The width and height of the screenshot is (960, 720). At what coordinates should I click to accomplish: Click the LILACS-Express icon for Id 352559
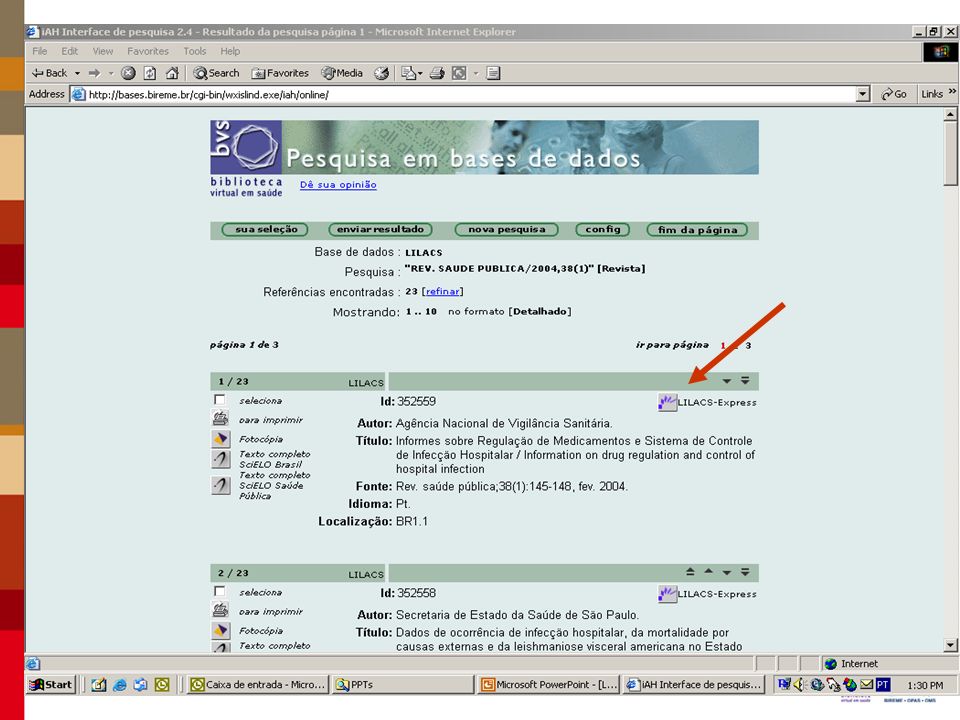(667, 402)
